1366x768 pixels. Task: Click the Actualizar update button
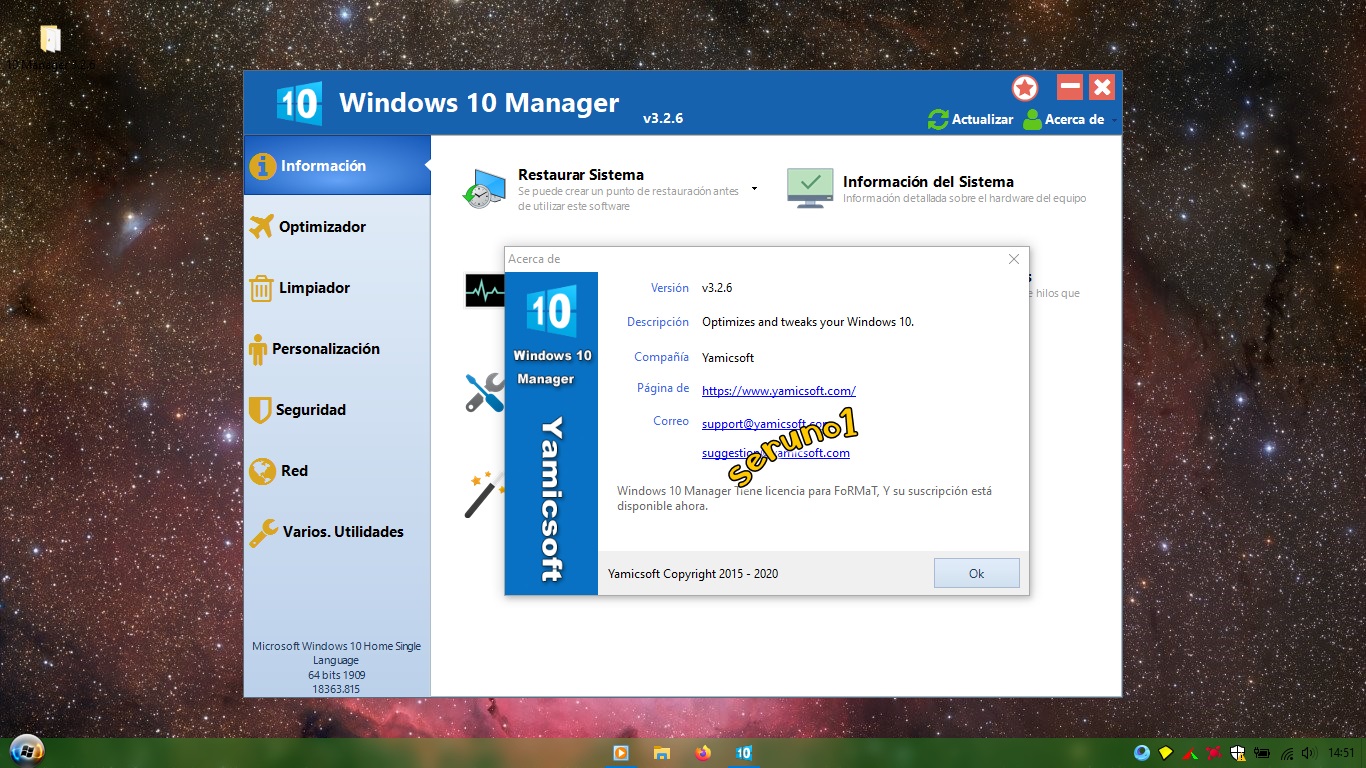pos(970,119)
